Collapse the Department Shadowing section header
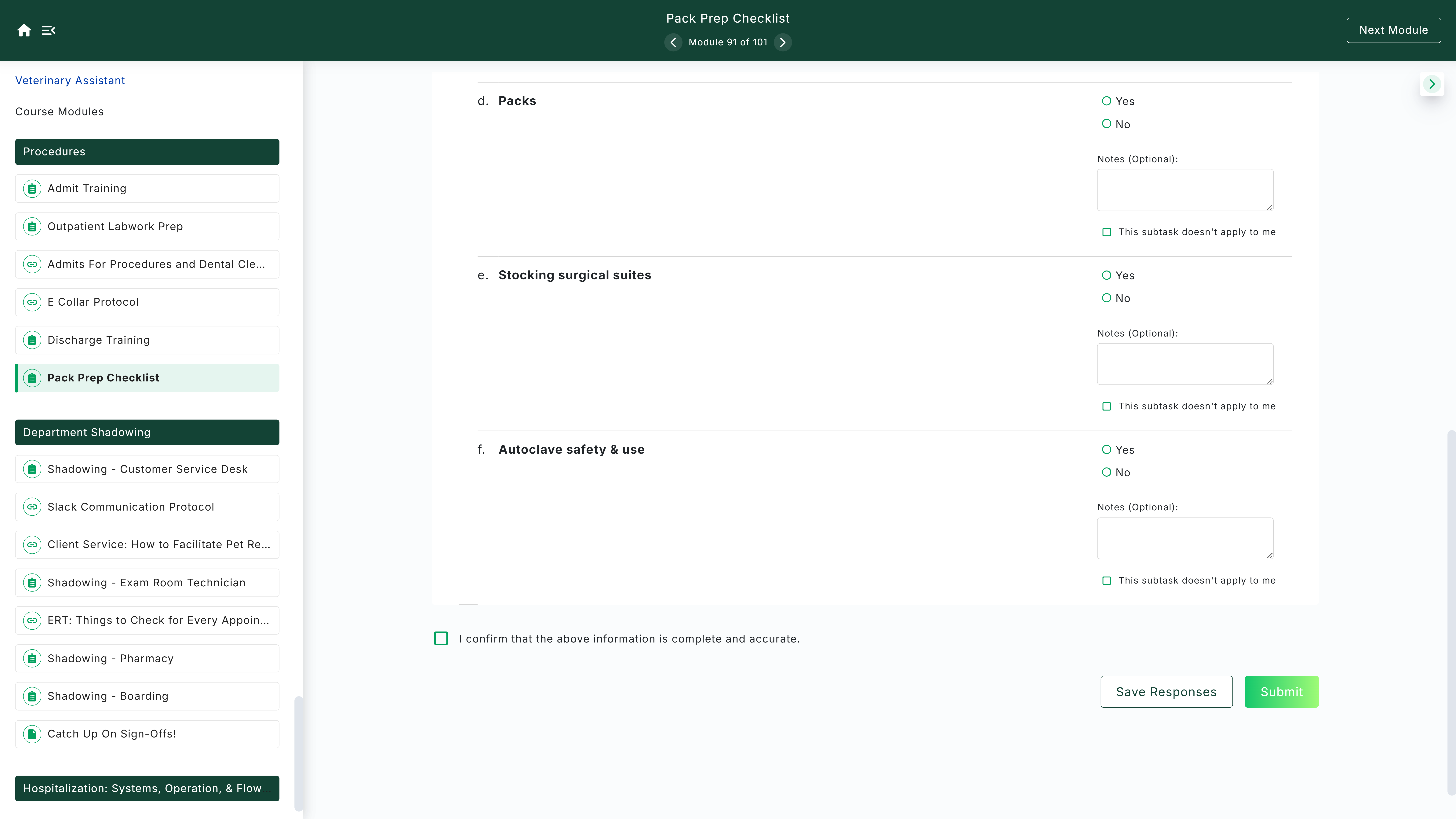 click(x=147, y=432)
